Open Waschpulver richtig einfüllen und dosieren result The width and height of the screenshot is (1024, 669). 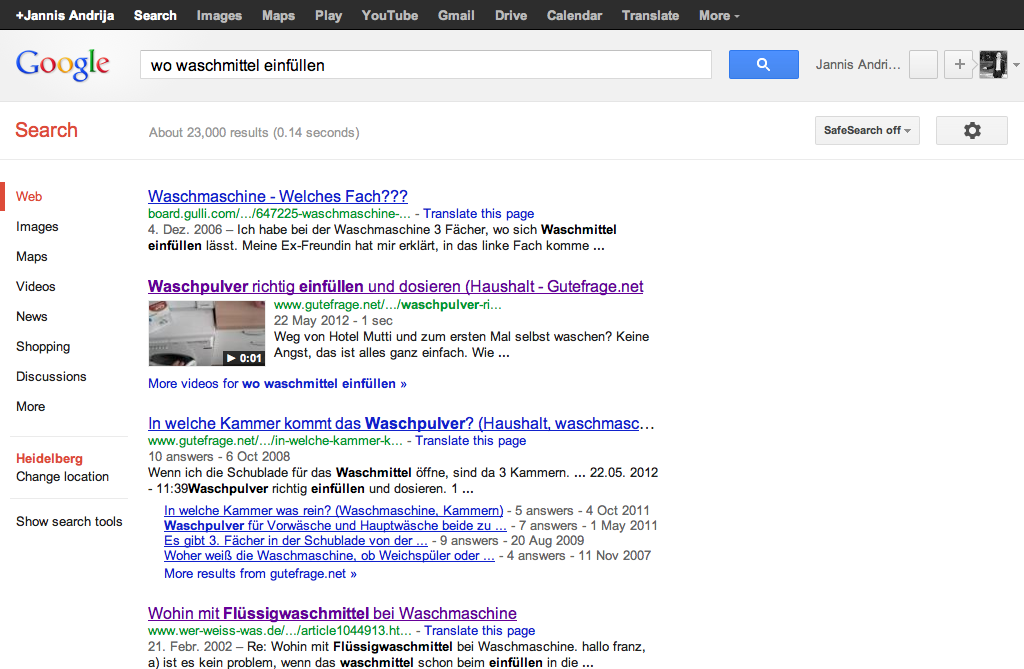tap(396, 286)
